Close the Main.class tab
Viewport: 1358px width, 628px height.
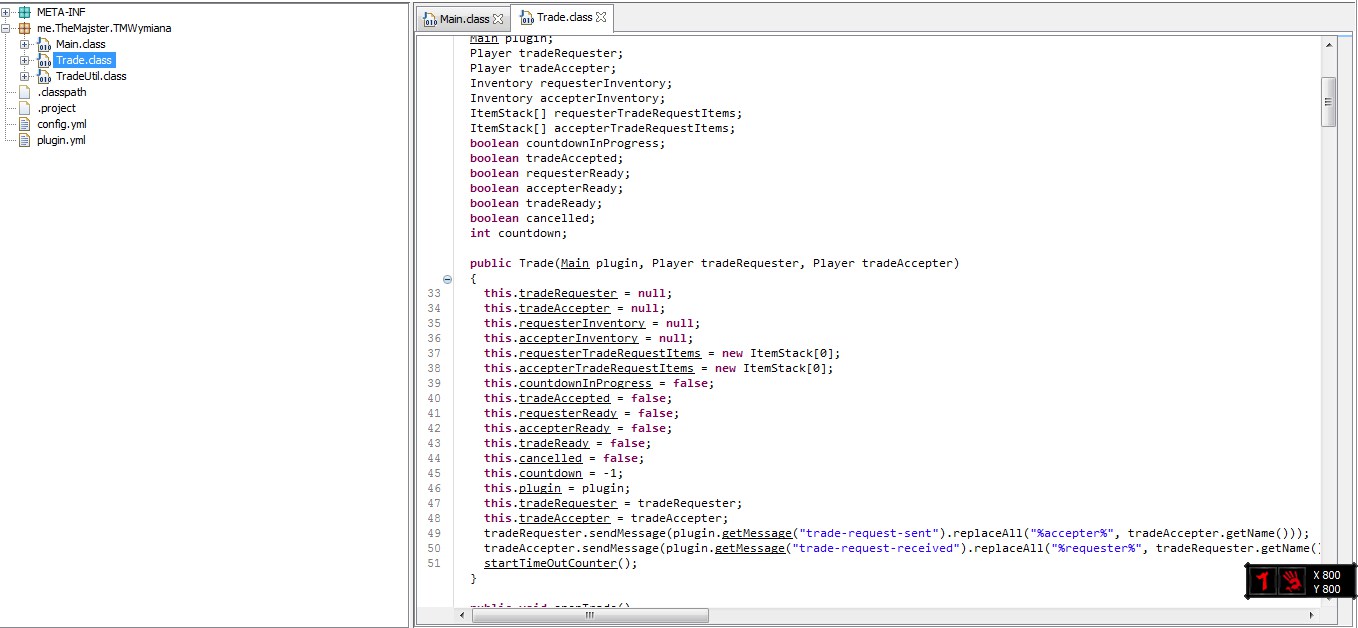498,19
